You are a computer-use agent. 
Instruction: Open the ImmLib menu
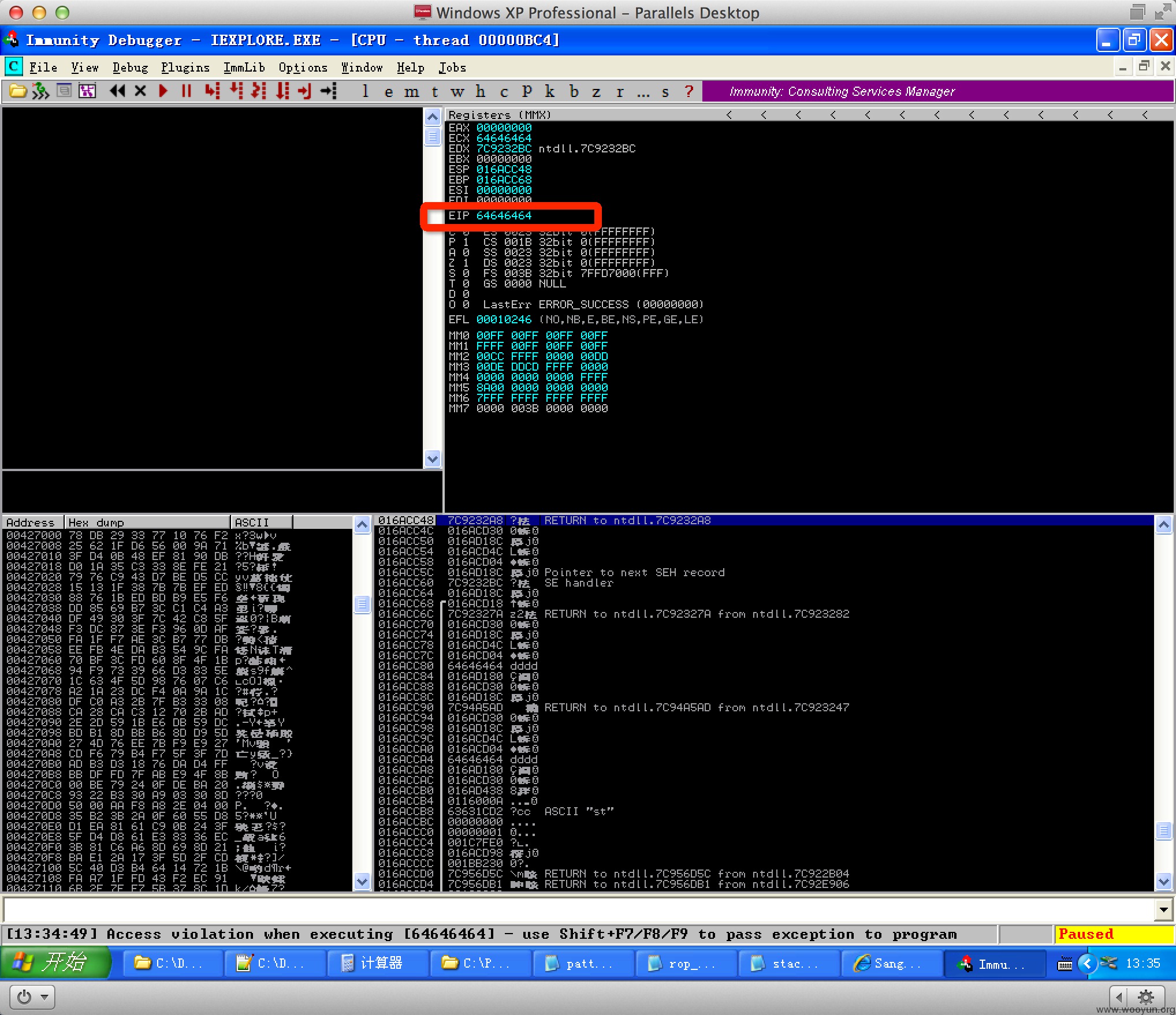coord(244,68)
